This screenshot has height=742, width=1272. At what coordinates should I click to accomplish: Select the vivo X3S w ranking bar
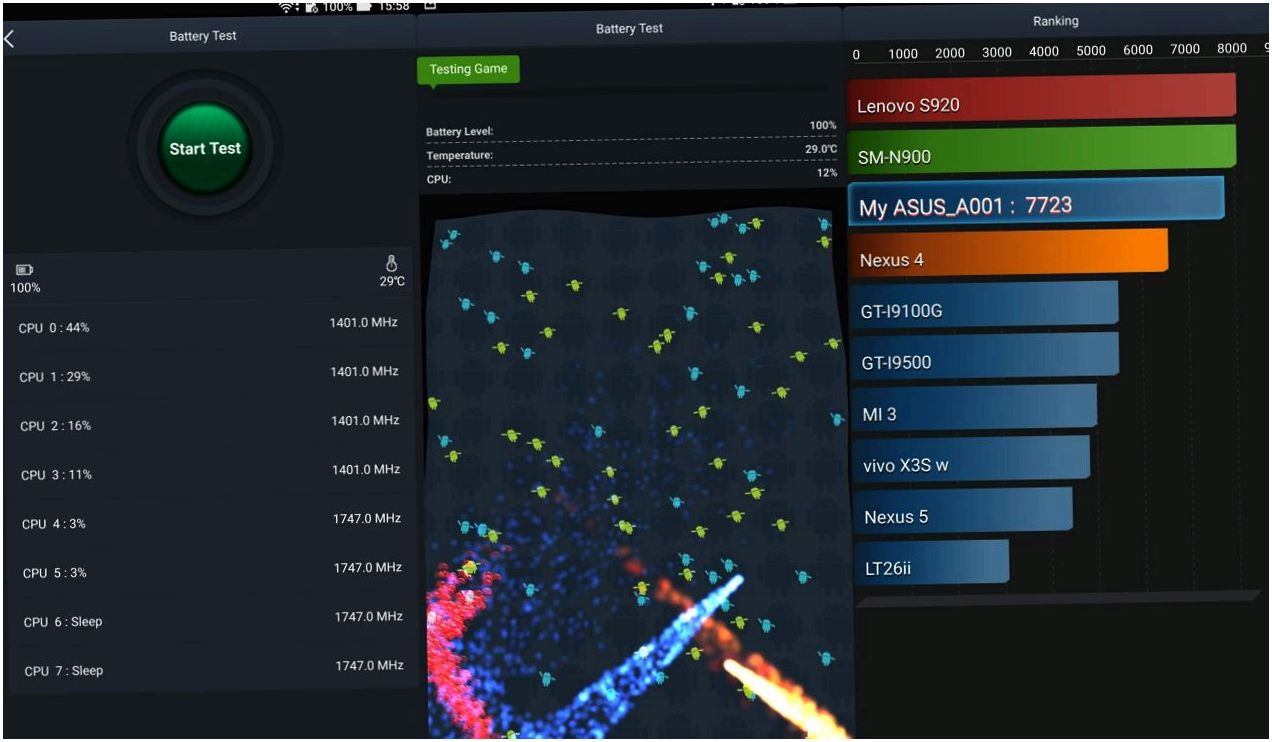tap(970, 459)
